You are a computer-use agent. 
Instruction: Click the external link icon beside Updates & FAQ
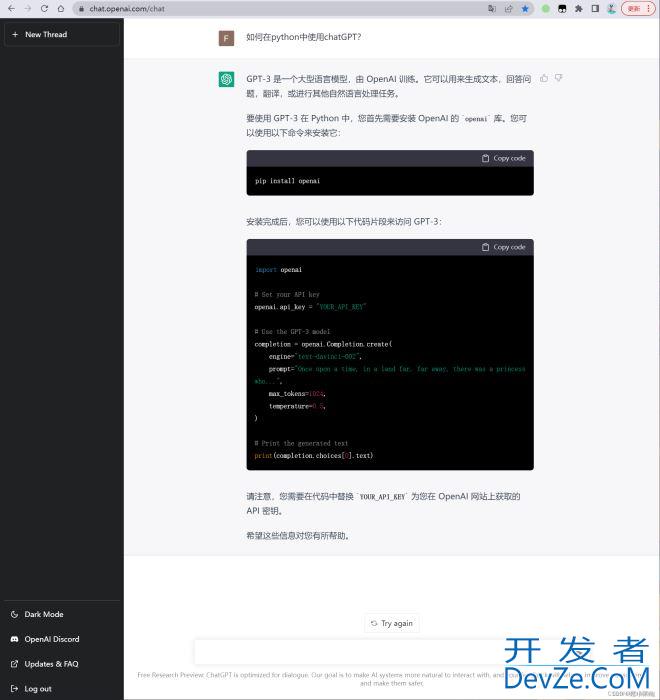click(x=15, y=664)
